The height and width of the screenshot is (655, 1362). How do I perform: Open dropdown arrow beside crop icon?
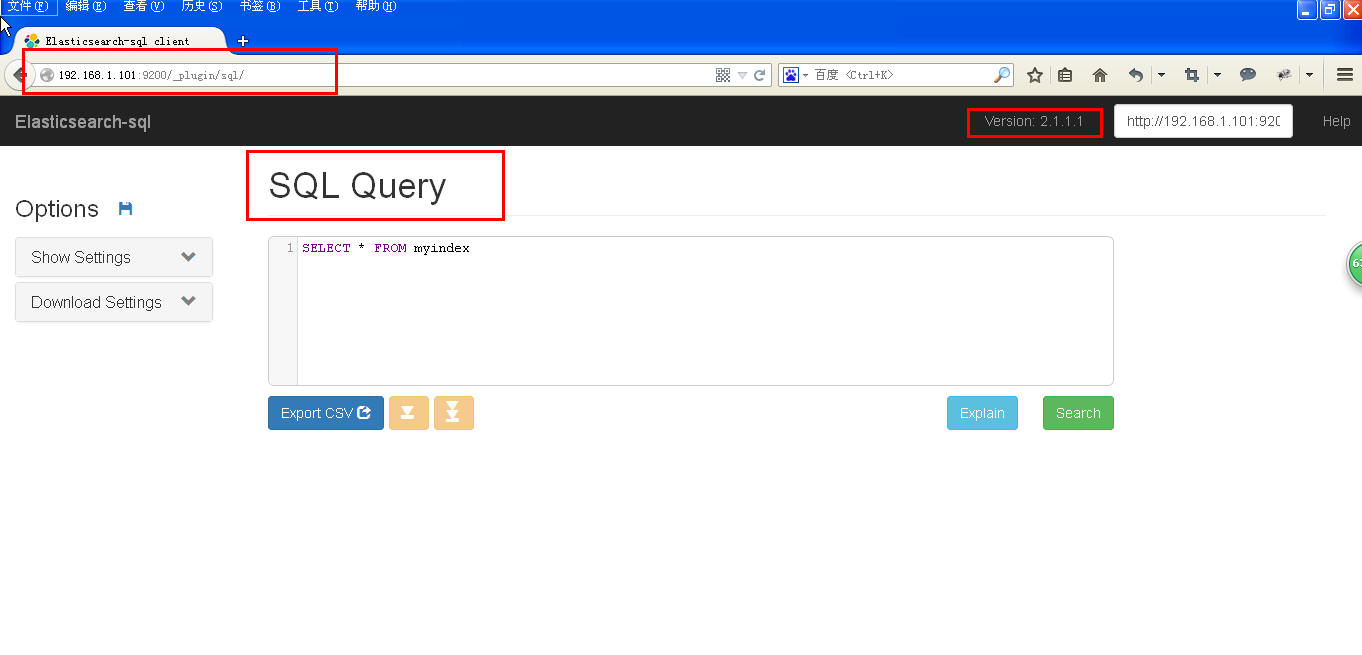coord(1217,75)
